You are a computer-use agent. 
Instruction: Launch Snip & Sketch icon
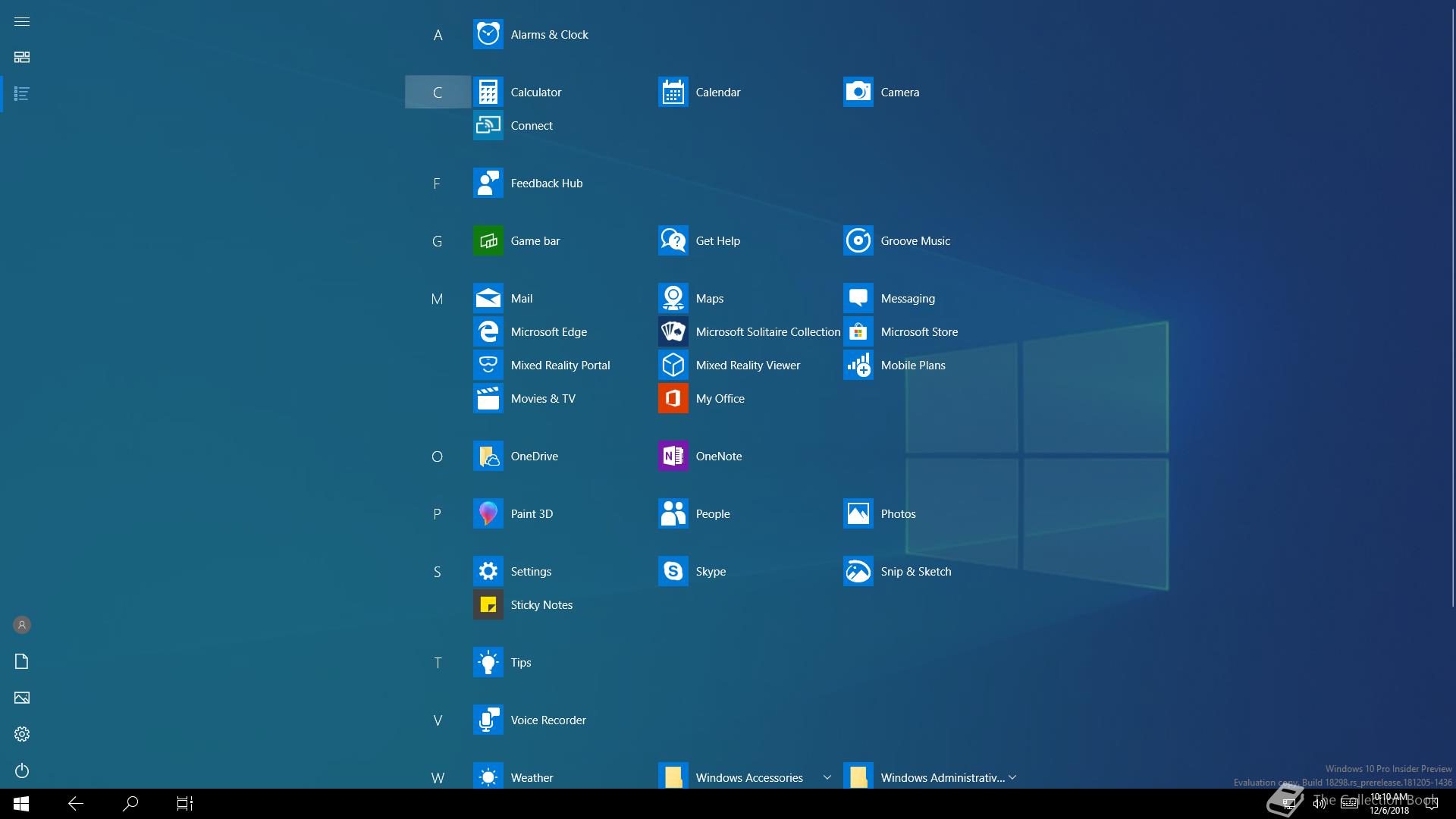(x=858, y=571)
